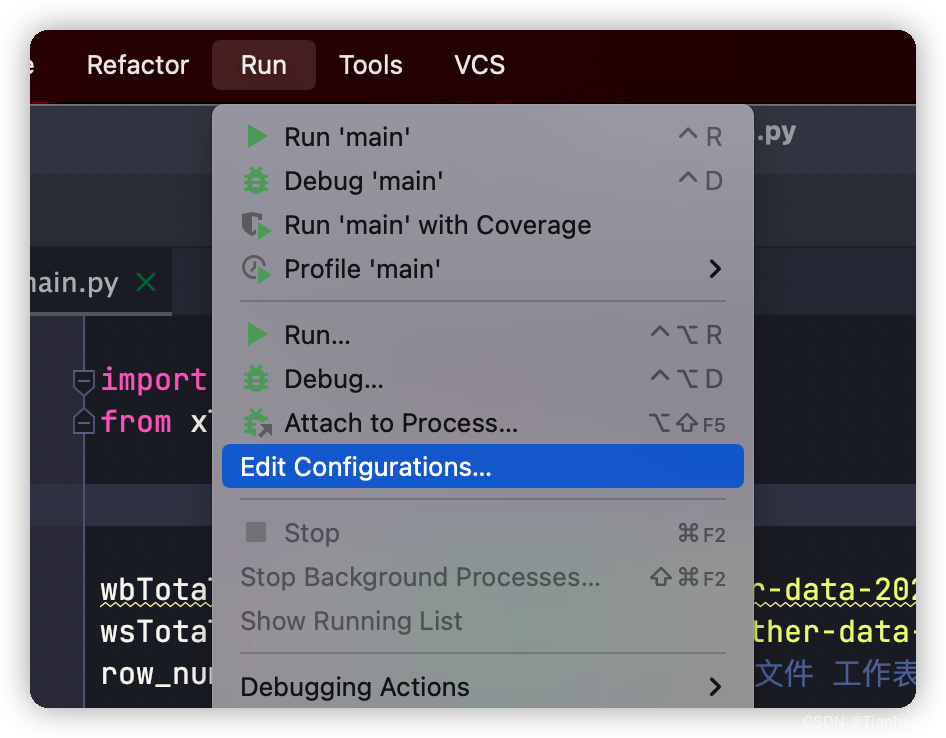Click the green Run 'main' play icon
The height and width of the screenshot is (738, 946).
pyautogui.click(x=257, y=137)
